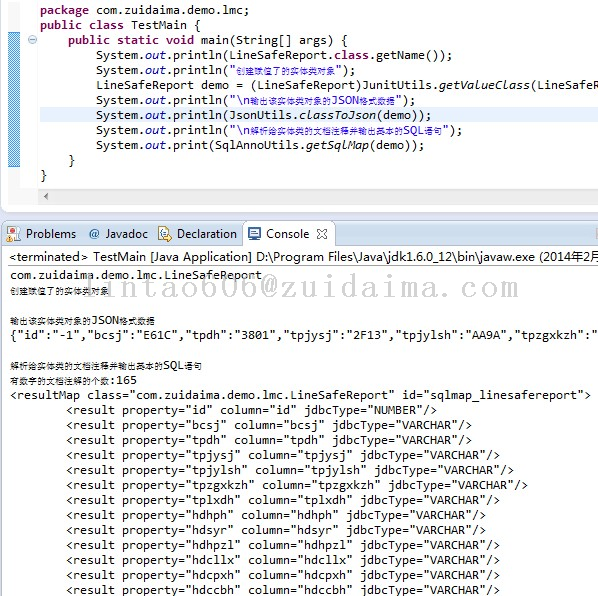Click the Declaration tab page icon
Image resolution: width=598 pixels, height=596 pixels.
coord(165,234)
